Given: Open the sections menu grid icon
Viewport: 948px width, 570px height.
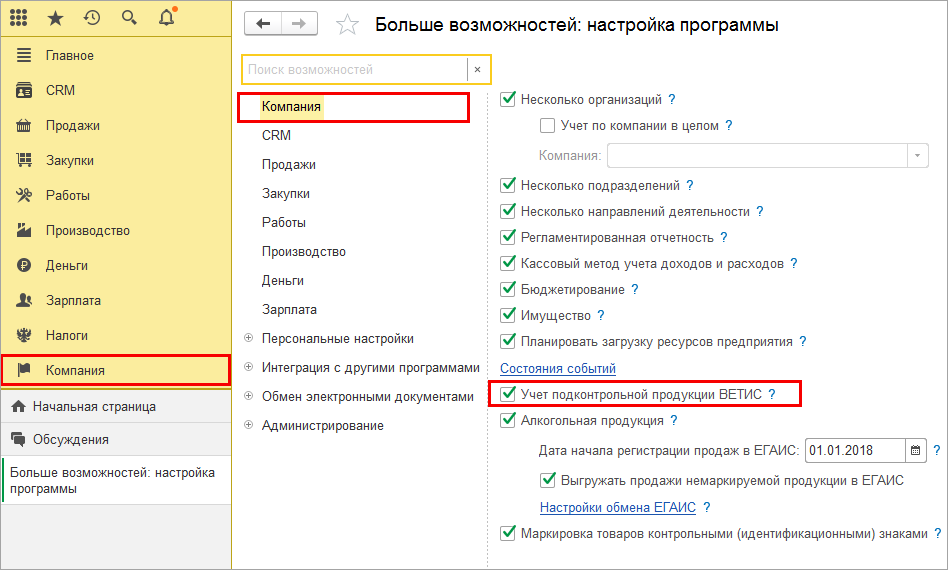Looking at the screenshot, I should click(18, 18).
